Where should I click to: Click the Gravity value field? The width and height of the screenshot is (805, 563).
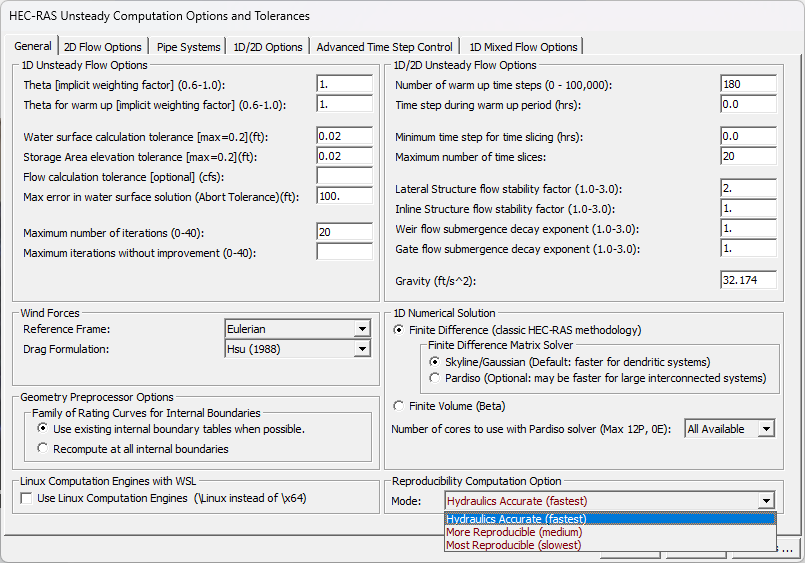tap(747, 280)
